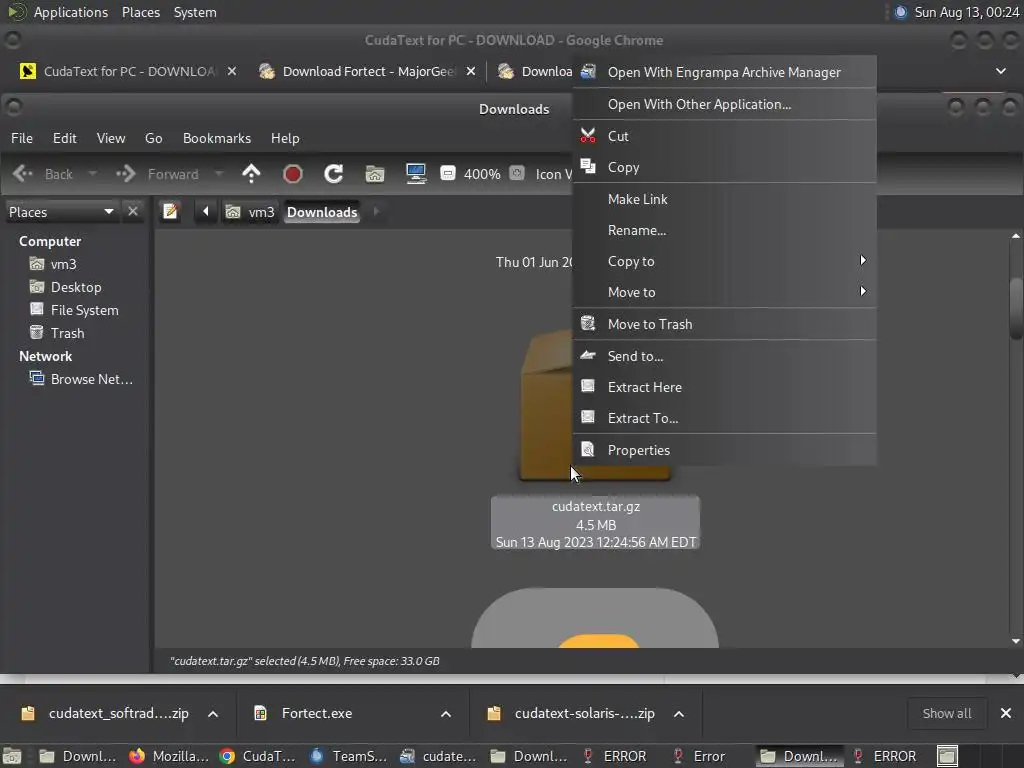The height and width of the screenshot is (768, 1024).
Task: Choose Rename... from the context menu
Action: click(x=724, y=230)
